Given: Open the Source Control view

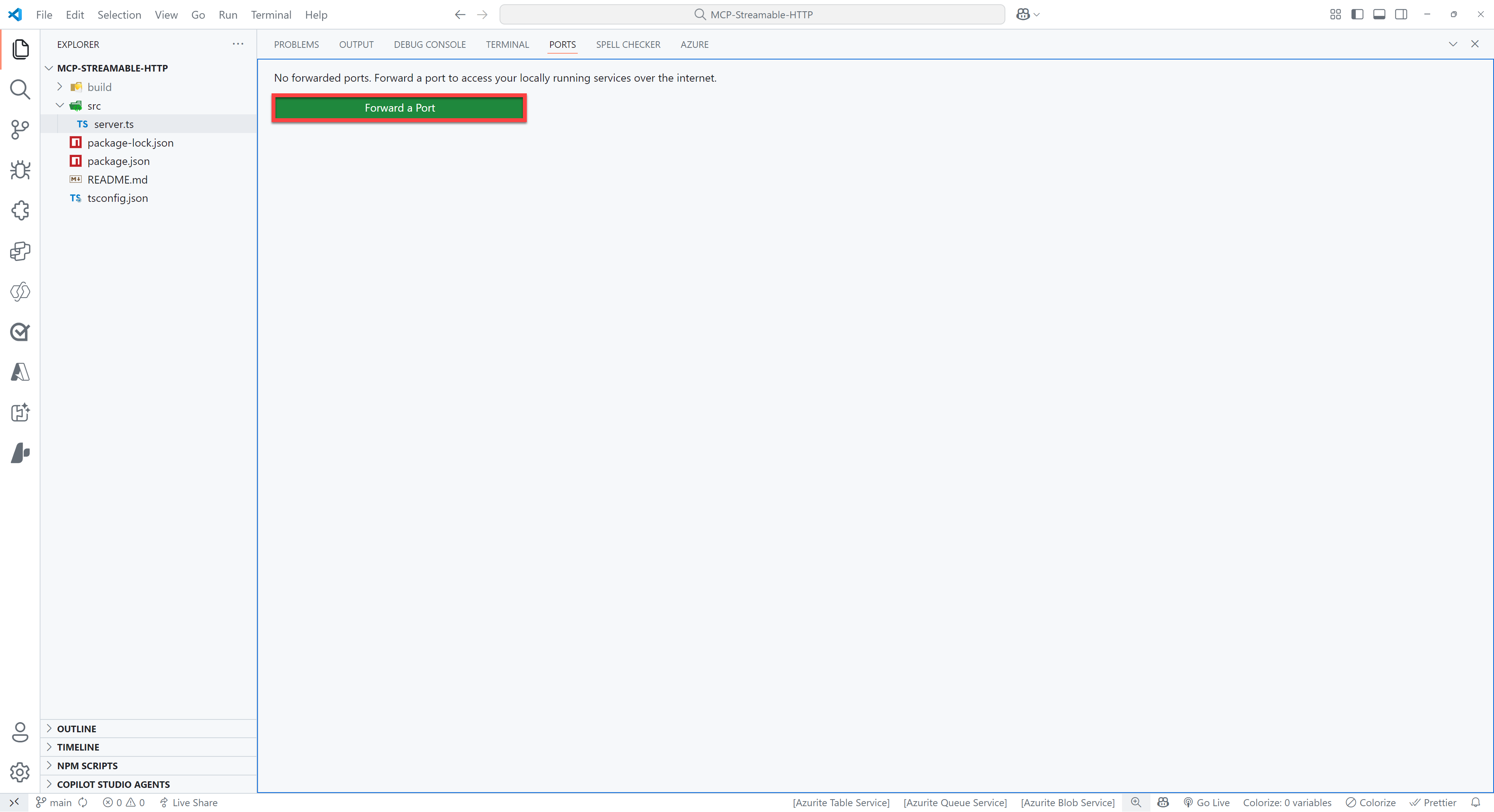Looking at the screenshot, I should click(x=20, y=130).
